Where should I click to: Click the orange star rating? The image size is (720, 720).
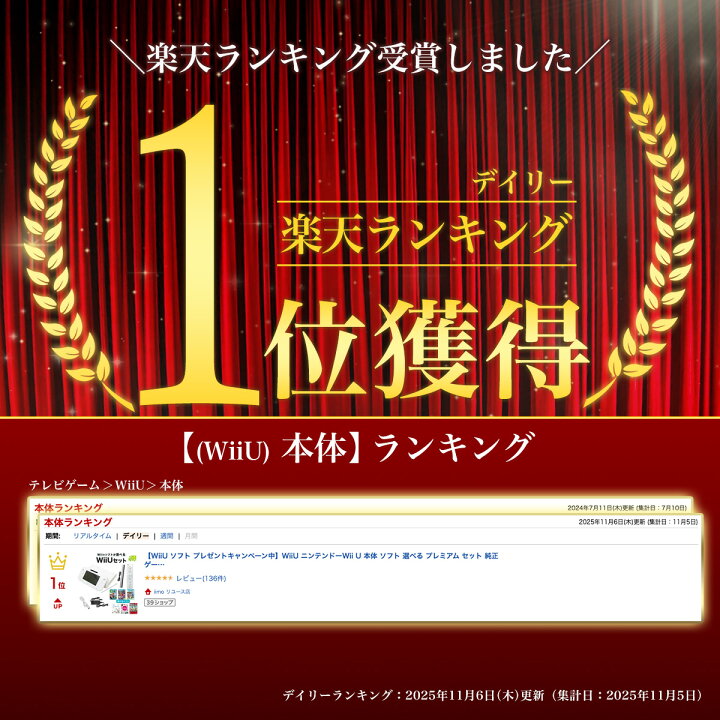(158, 578)
